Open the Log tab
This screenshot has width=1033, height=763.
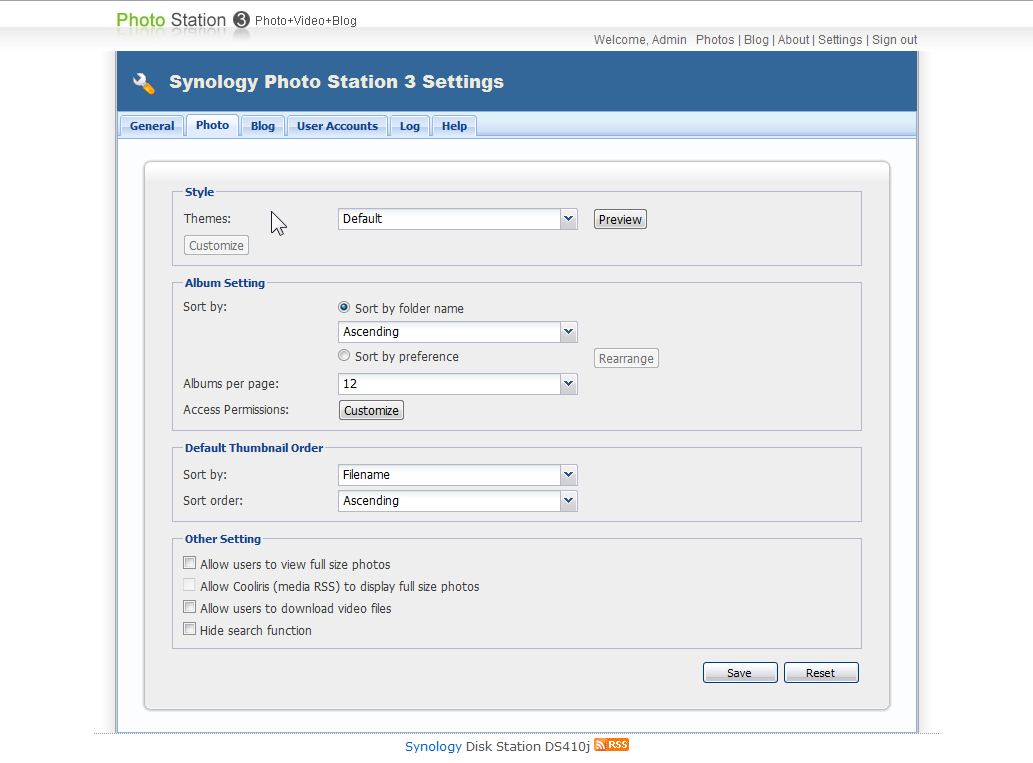click(x=410, y=126)
